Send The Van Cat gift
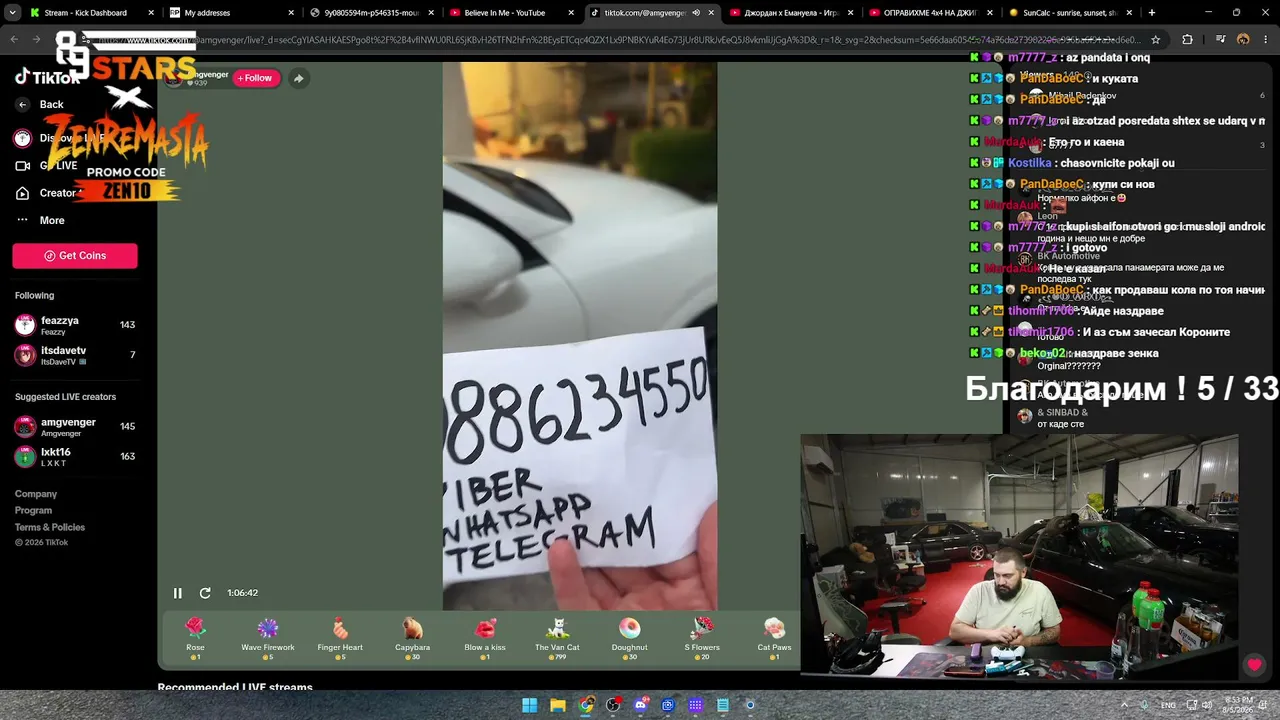The image size is (1280, 720). 557,637
